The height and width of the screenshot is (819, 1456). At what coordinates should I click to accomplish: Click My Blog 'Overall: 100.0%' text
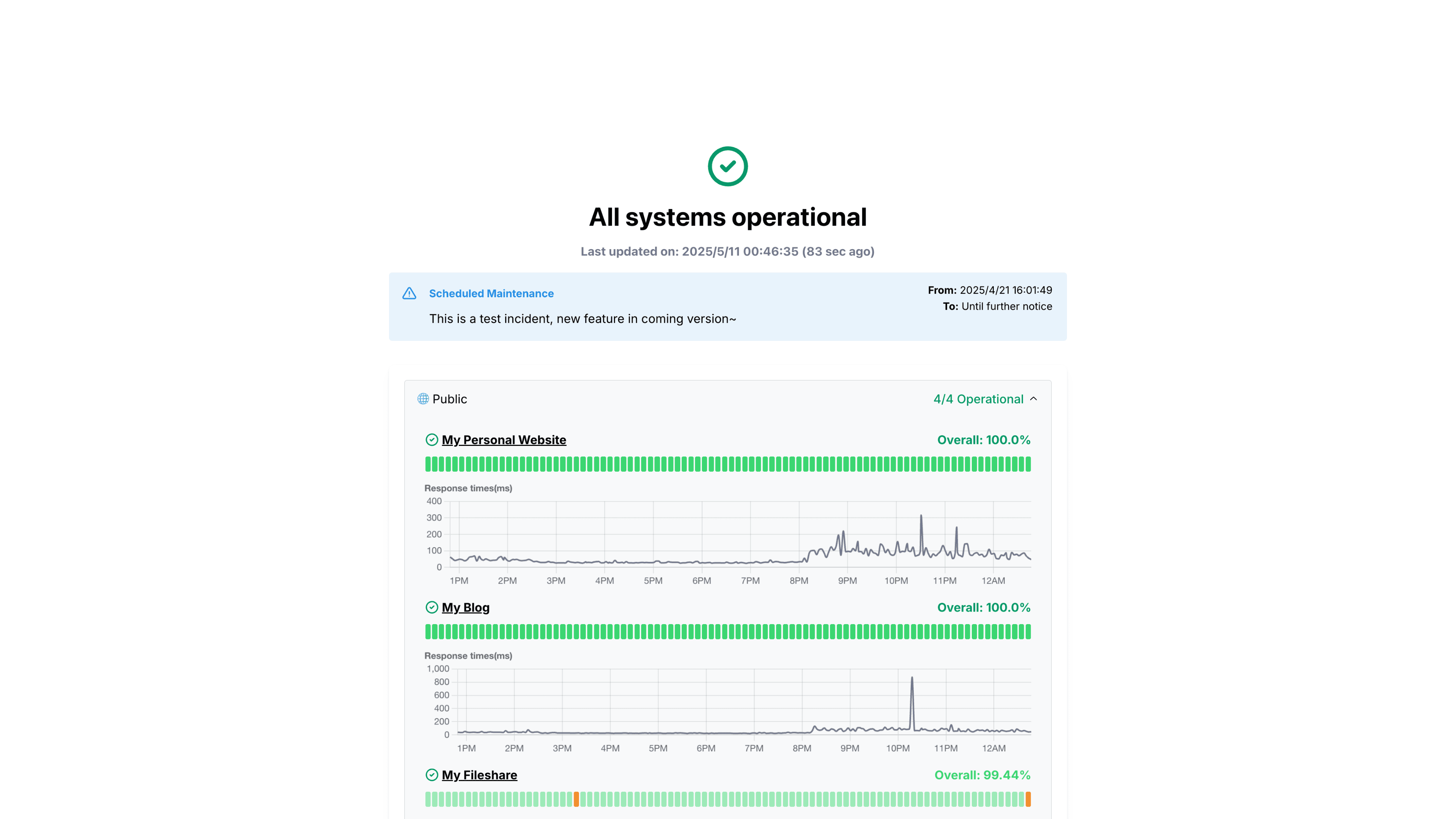pyautogui.click(x=984, y=607)
